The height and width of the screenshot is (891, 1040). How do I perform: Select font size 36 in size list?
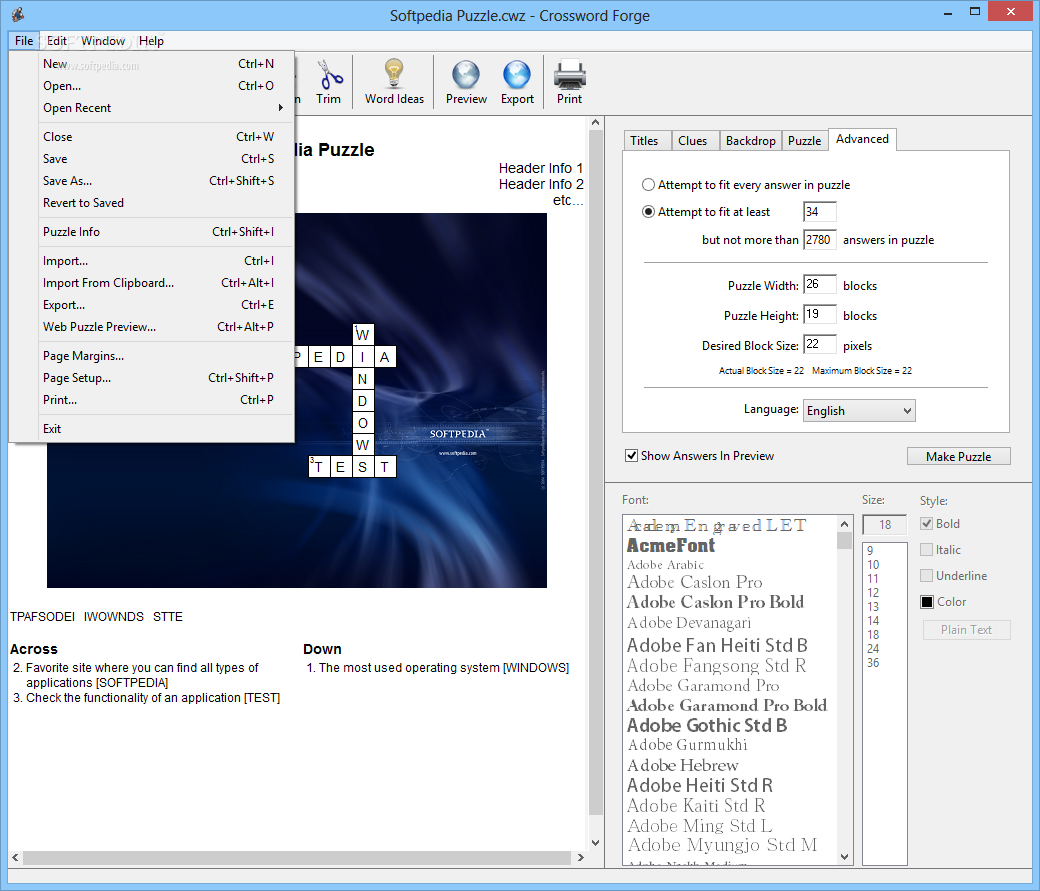coord(873,663)
